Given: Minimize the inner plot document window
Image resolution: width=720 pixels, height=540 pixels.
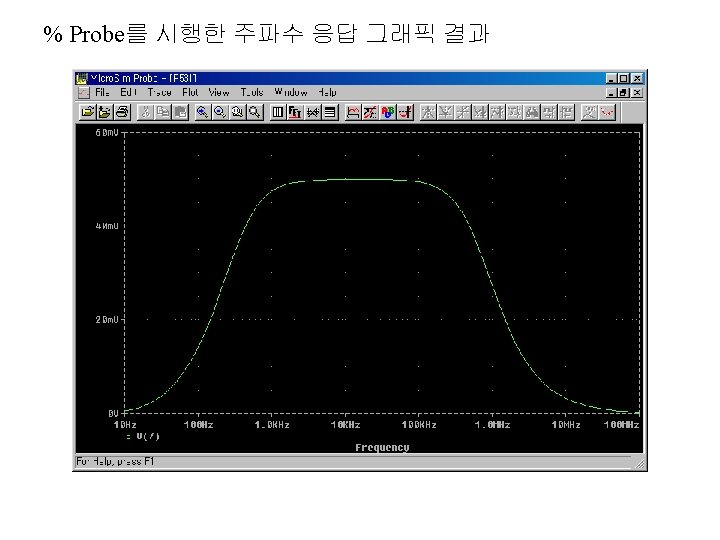Looking at the screenshot, I should [611, 93].
